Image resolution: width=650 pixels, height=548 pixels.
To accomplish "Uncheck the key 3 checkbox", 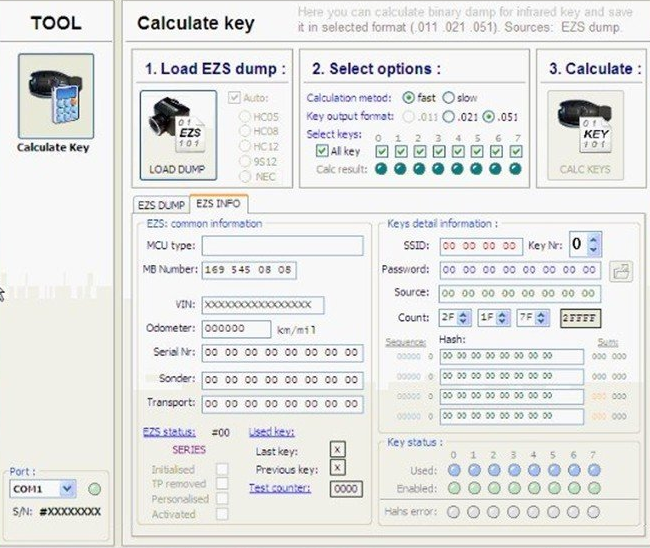I will 458,151.
